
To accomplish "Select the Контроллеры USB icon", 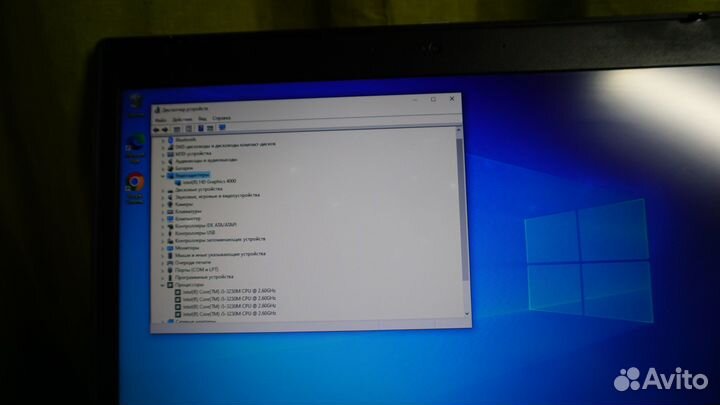I will pyautogui.click(x=170, y=233).
